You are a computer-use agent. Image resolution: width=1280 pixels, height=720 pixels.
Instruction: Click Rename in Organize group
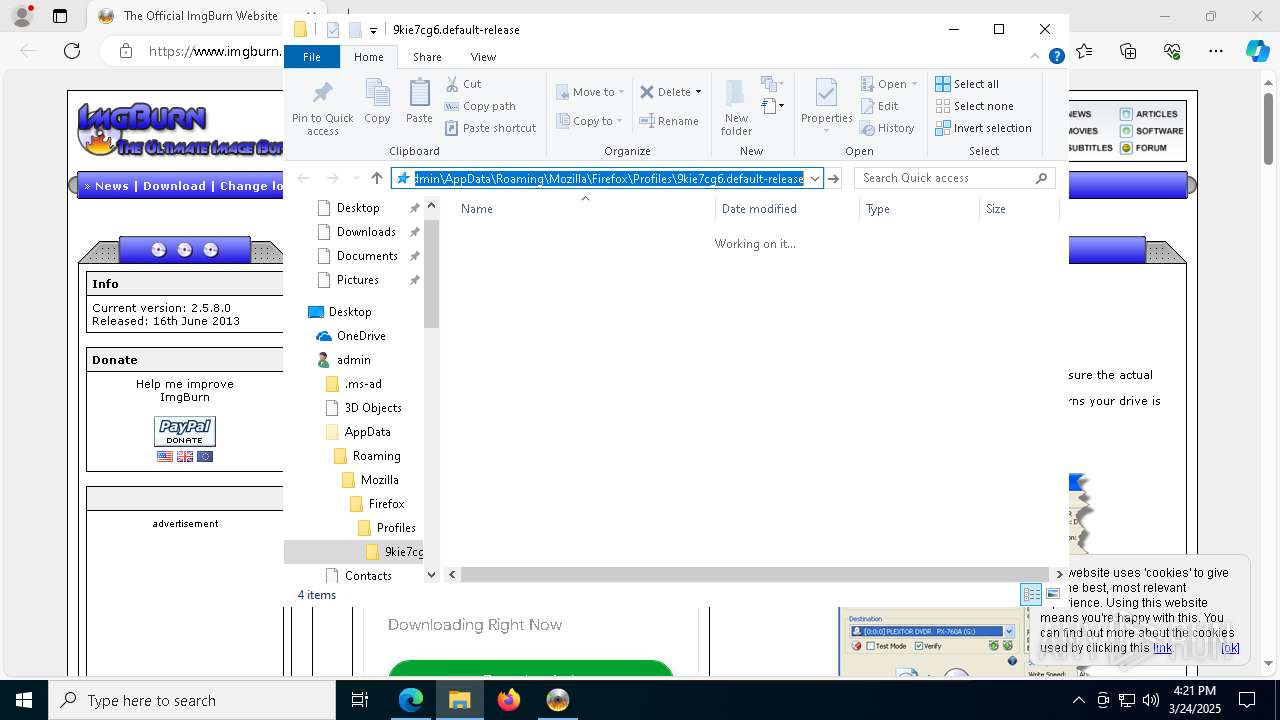(669, 121)
